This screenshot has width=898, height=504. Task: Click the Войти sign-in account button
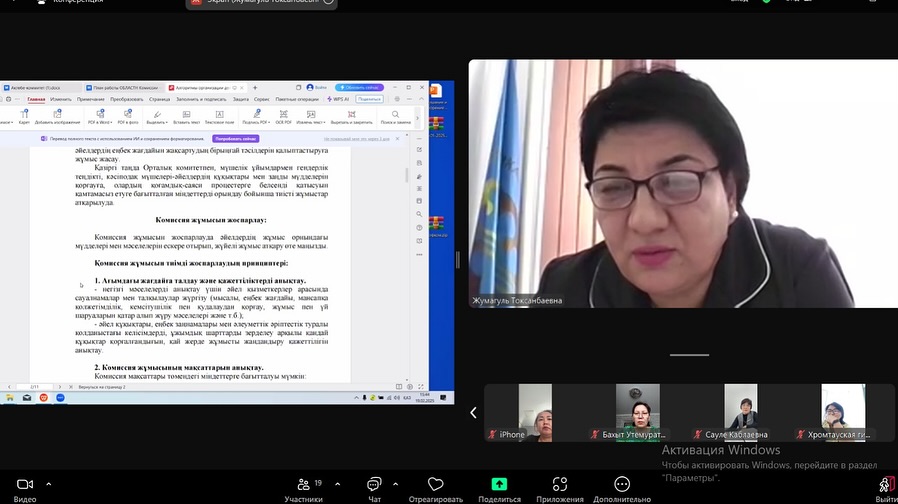click(x=317, y=88)
